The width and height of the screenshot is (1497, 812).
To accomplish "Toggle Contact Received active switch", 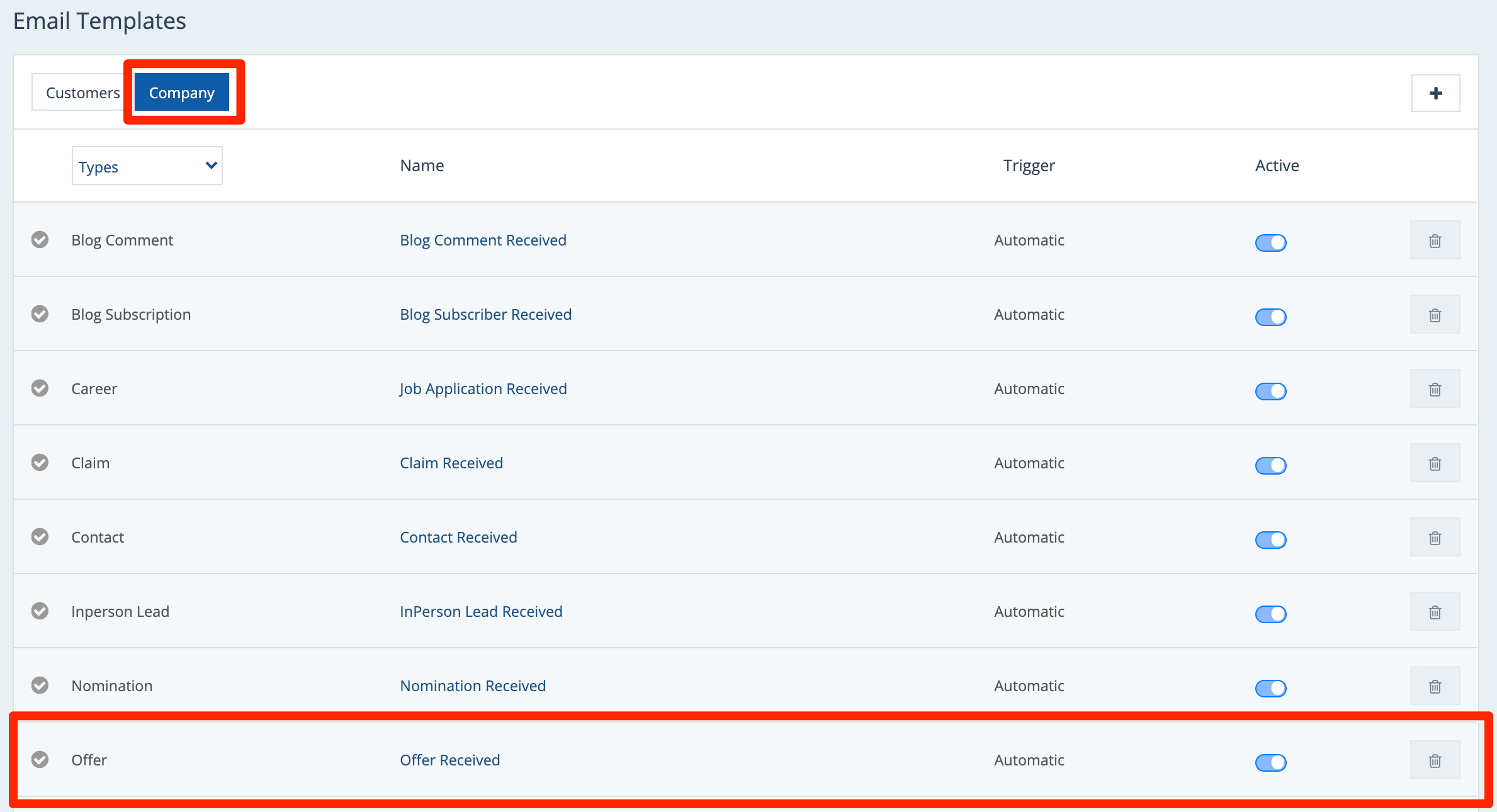I will (1270, 539).
